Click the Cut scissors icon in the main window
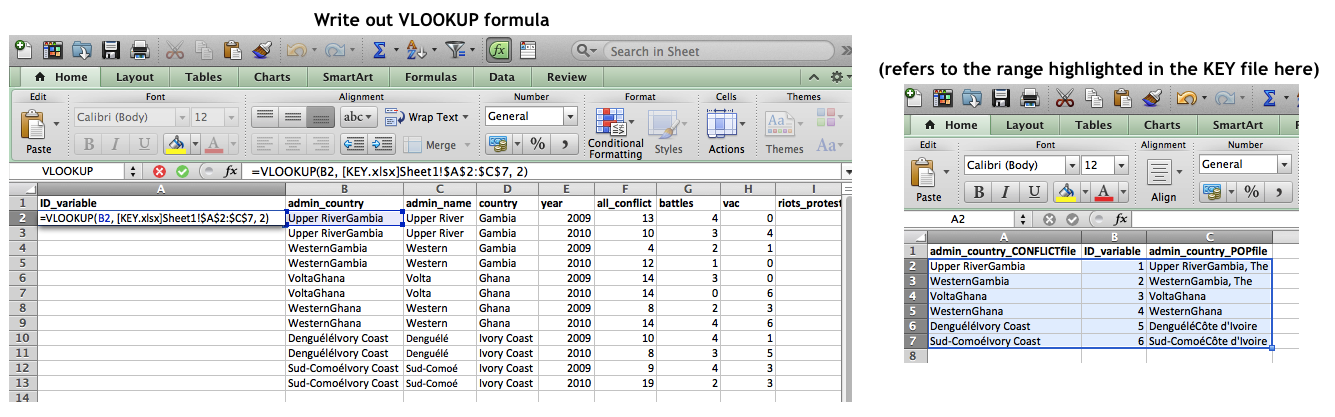This screenshot has width=1335, height=417. [175, 50]
